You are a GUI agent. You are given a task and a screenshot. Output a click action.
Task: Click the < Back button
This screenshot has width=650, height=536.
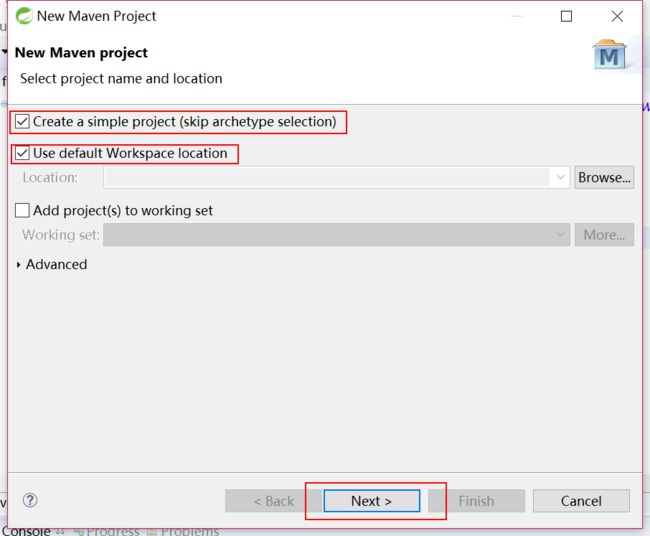[x=274, y=501]
